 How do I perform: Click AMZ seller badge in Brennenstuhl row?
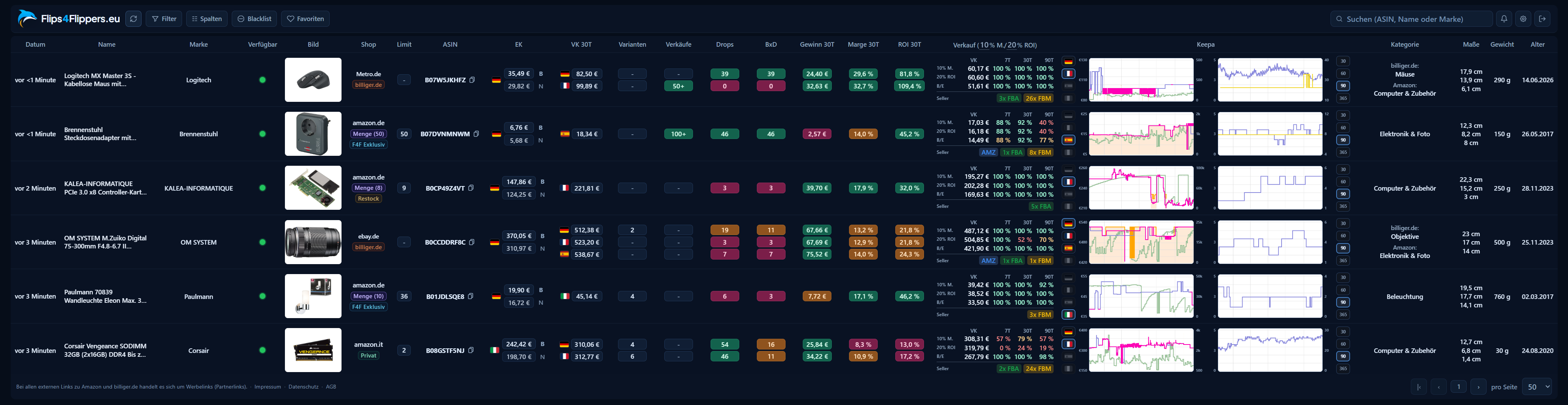(x=988, y=152)
